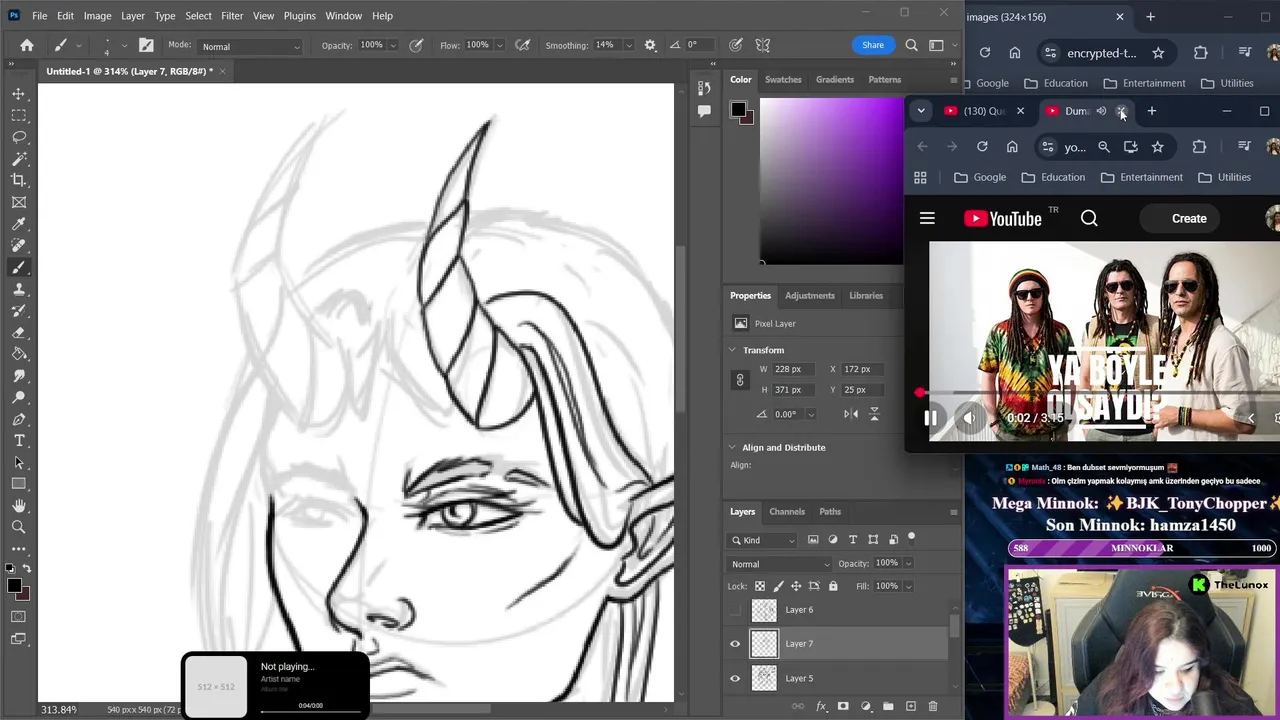1280x720 pixels.
Task: Click the symmetry butterfly icon
Action: pyautogui.click(x=763, y=45)
